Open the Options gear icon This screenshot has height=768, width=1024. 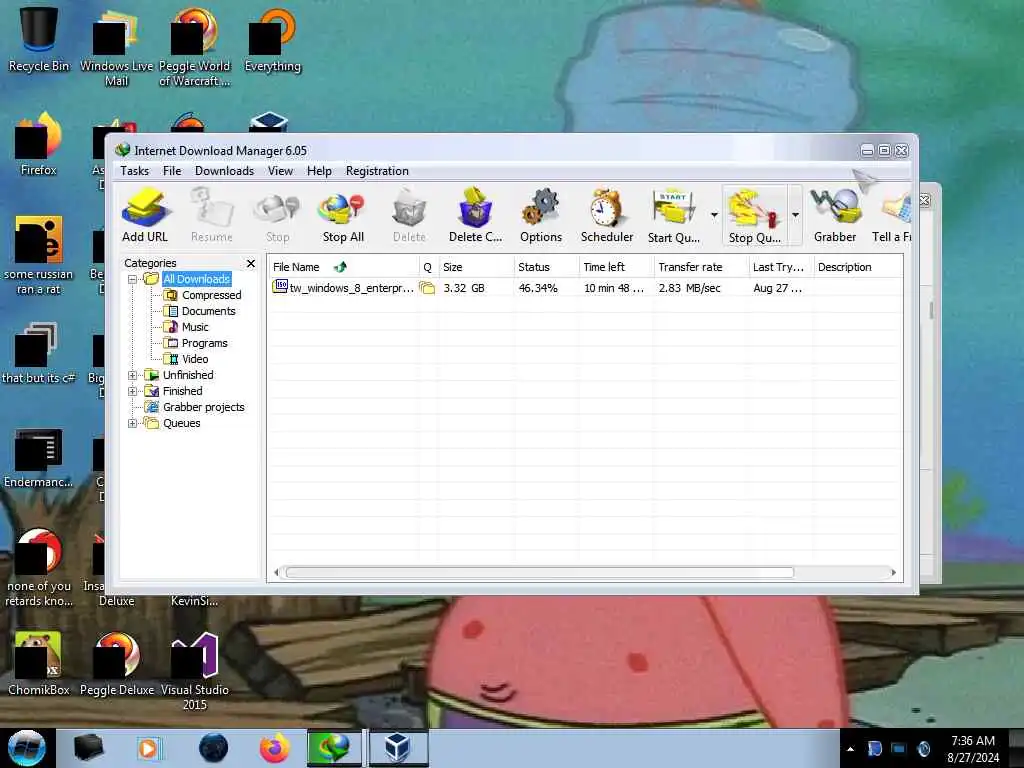tap(541, 216)
